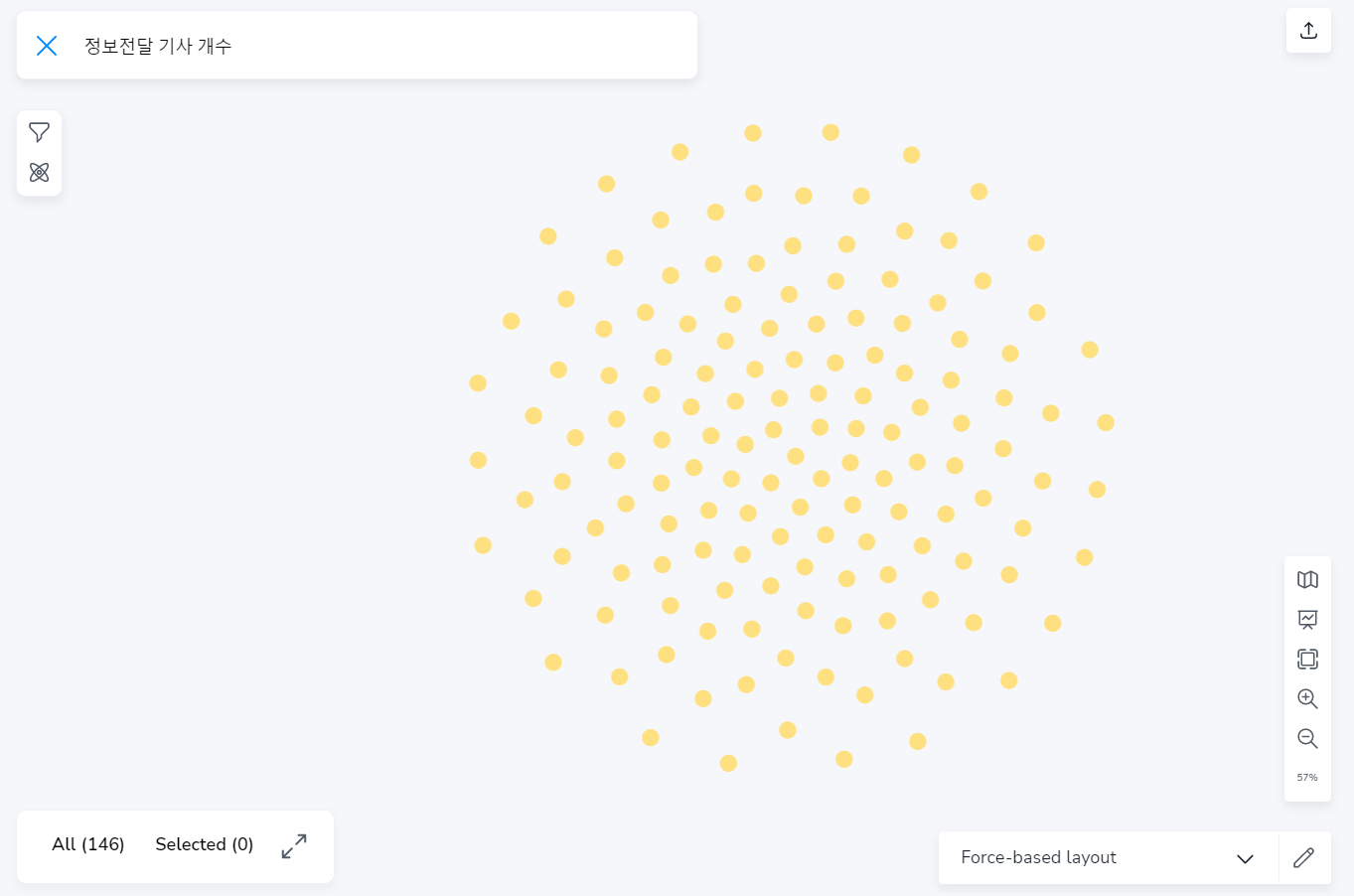The width and height of the screenshot is (1354, 896).
Task: Click the export upload icon
Action: coord(1308,30)
